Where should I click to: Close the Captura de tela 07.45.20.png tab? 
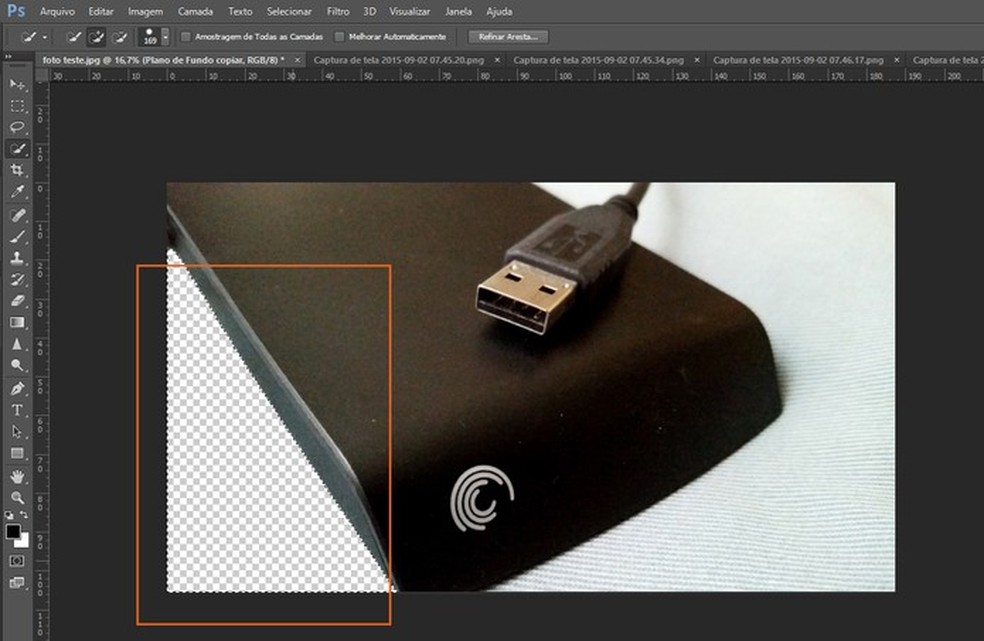coord(497,60)
